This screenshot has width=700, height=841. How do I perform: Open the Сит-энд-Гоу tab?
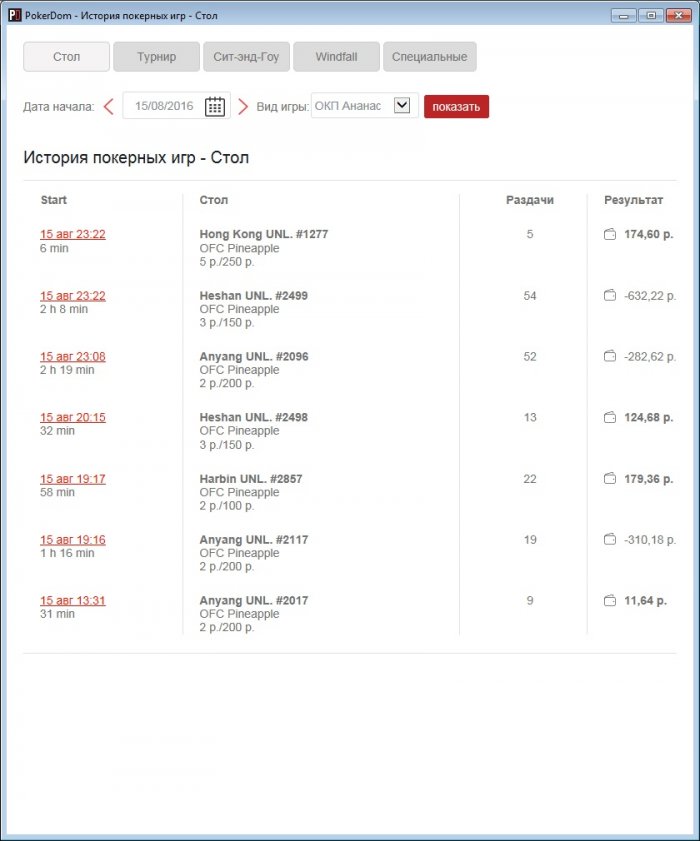click(x=246, y=57)
